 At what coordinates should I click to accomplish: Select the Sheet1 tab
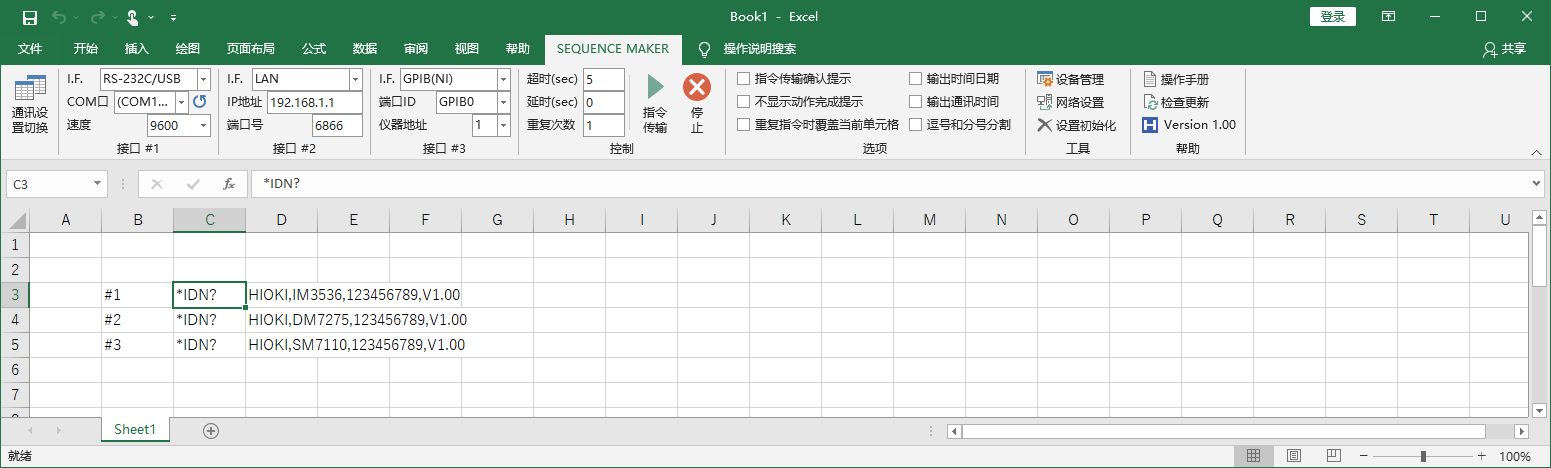click(x=135, y=430)
